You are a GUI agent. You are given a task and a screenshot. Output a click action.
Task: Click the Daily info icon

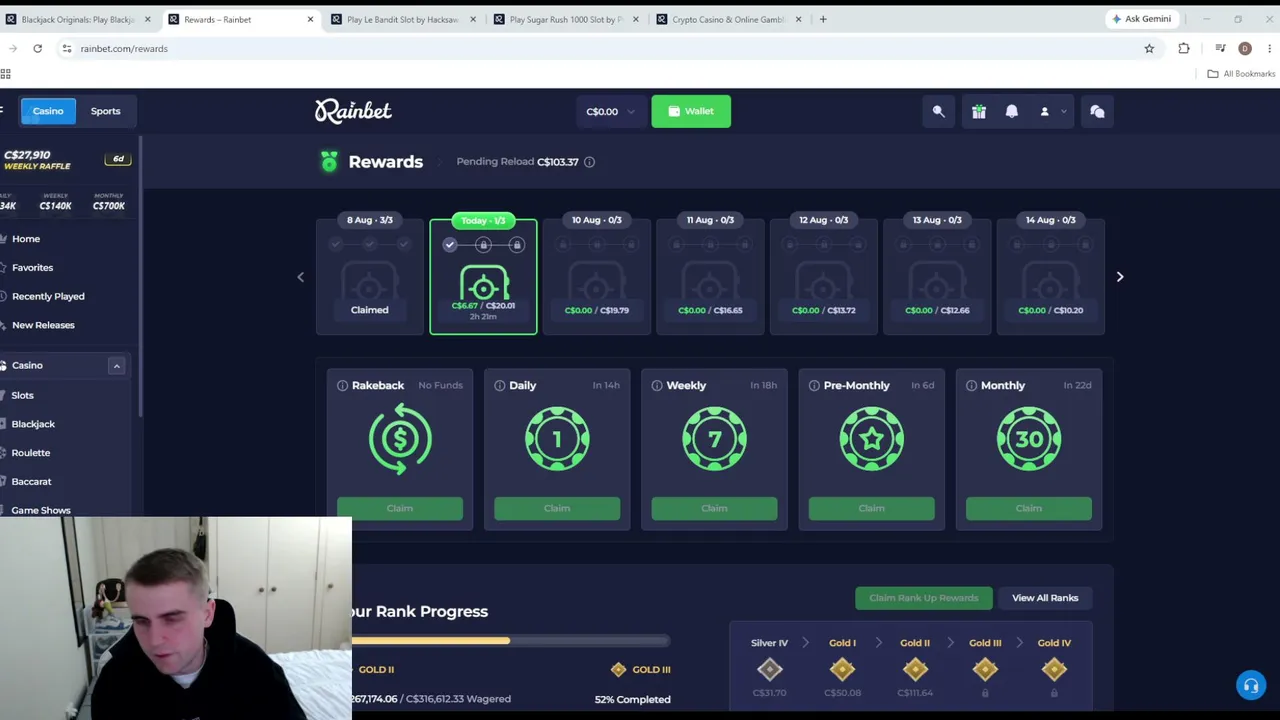coord(500,385)
